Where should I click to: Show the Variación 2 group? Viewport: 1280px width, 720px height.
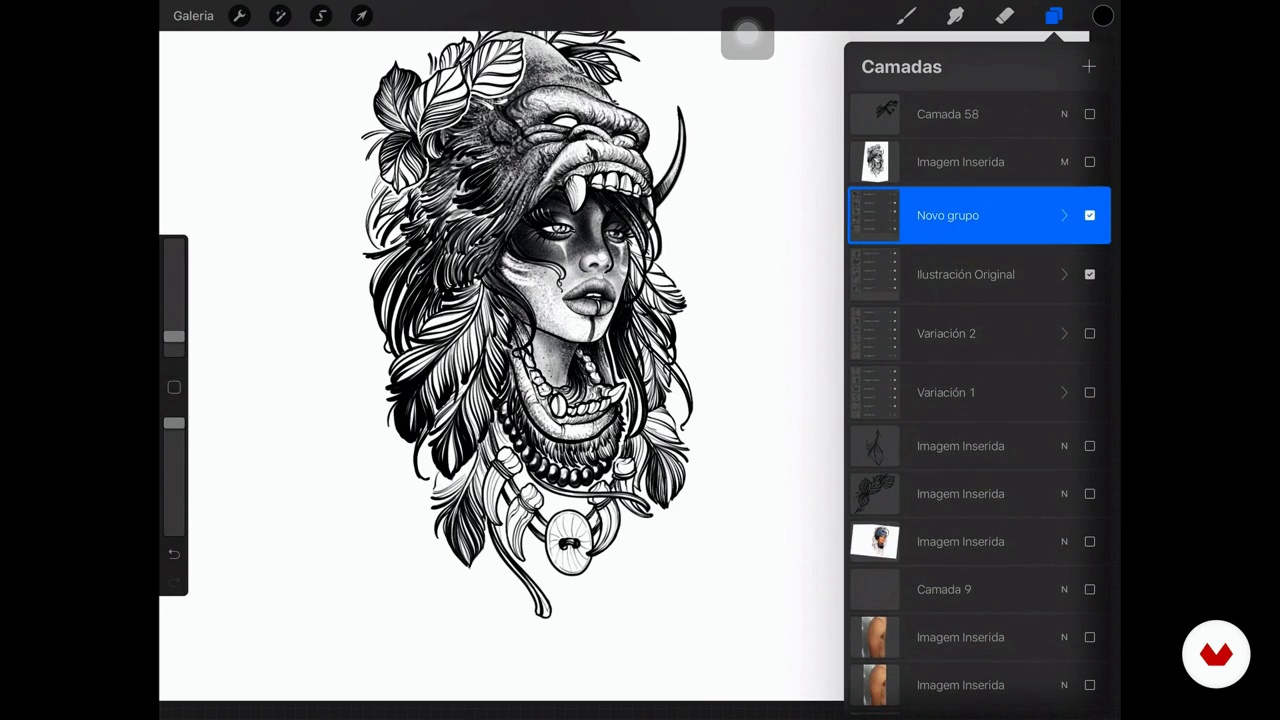click(1090, 333)
